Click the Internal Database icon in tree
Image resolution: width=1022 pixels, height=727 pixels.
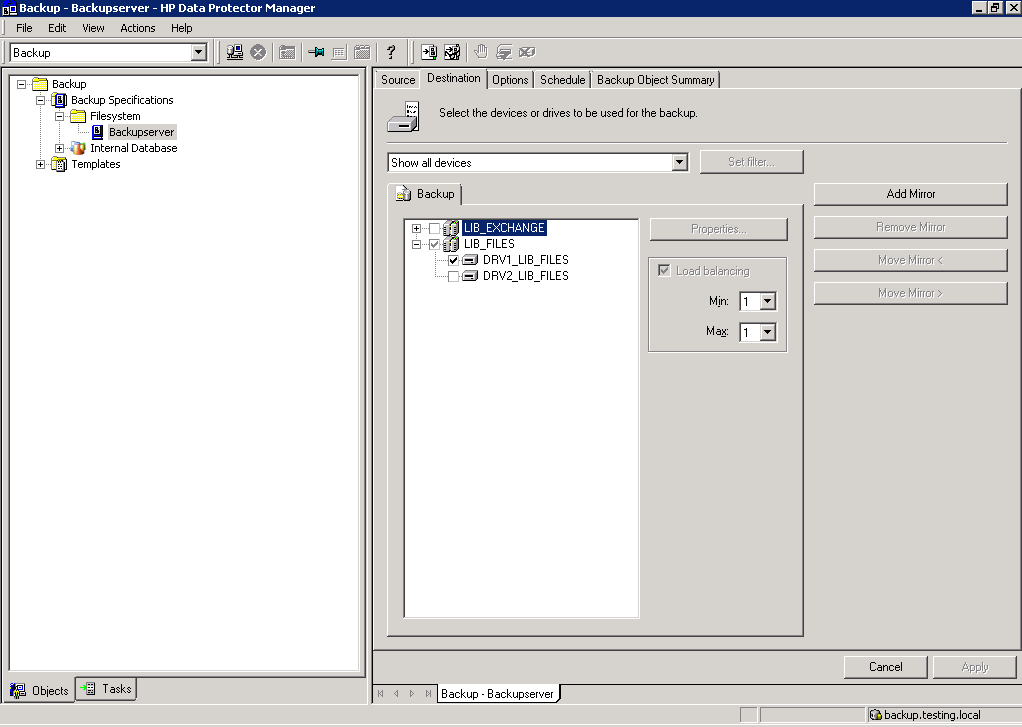coord(78,148)
